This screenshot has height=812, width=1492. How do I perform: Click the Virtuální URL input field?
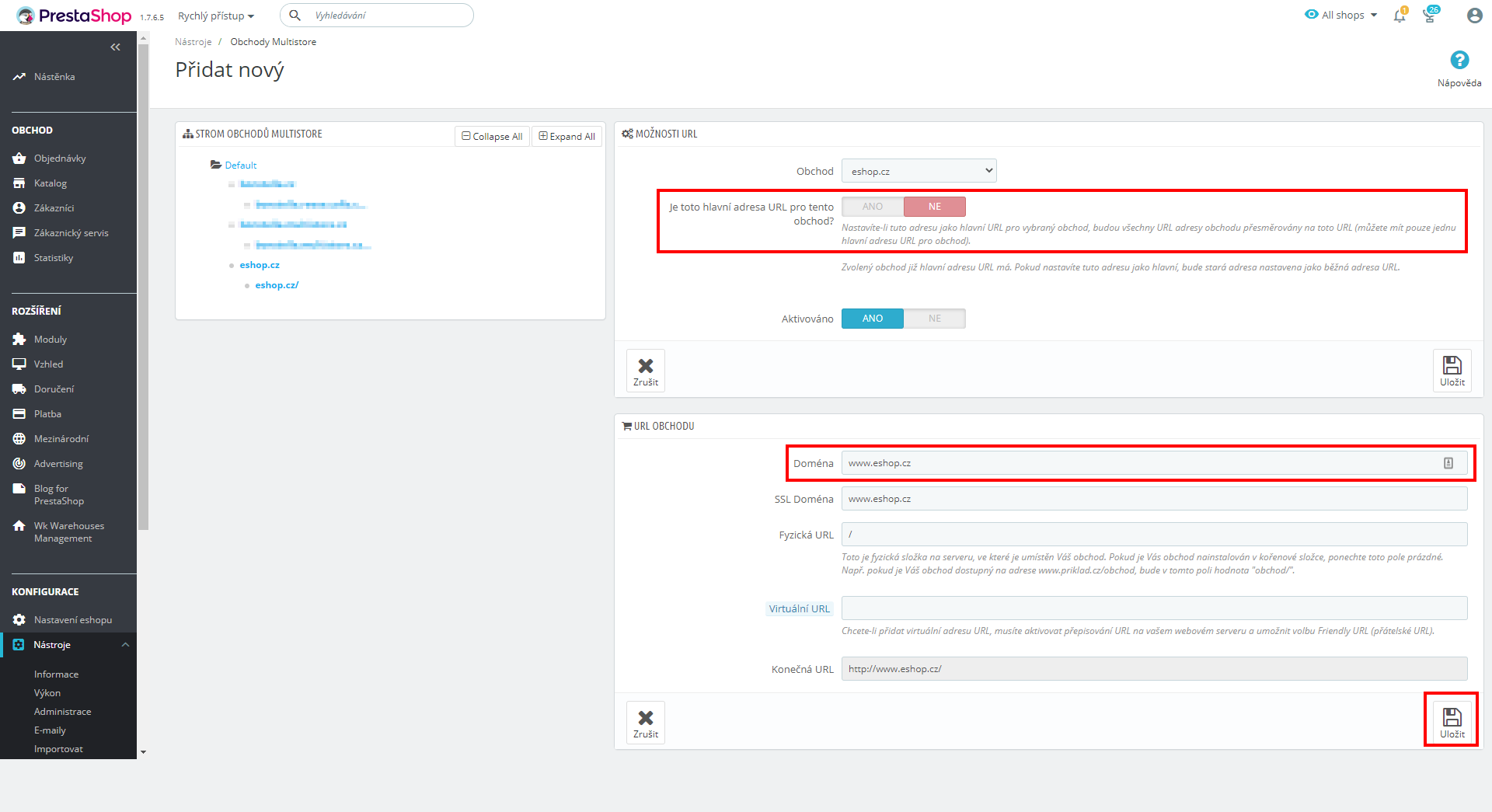[1154, 608]
